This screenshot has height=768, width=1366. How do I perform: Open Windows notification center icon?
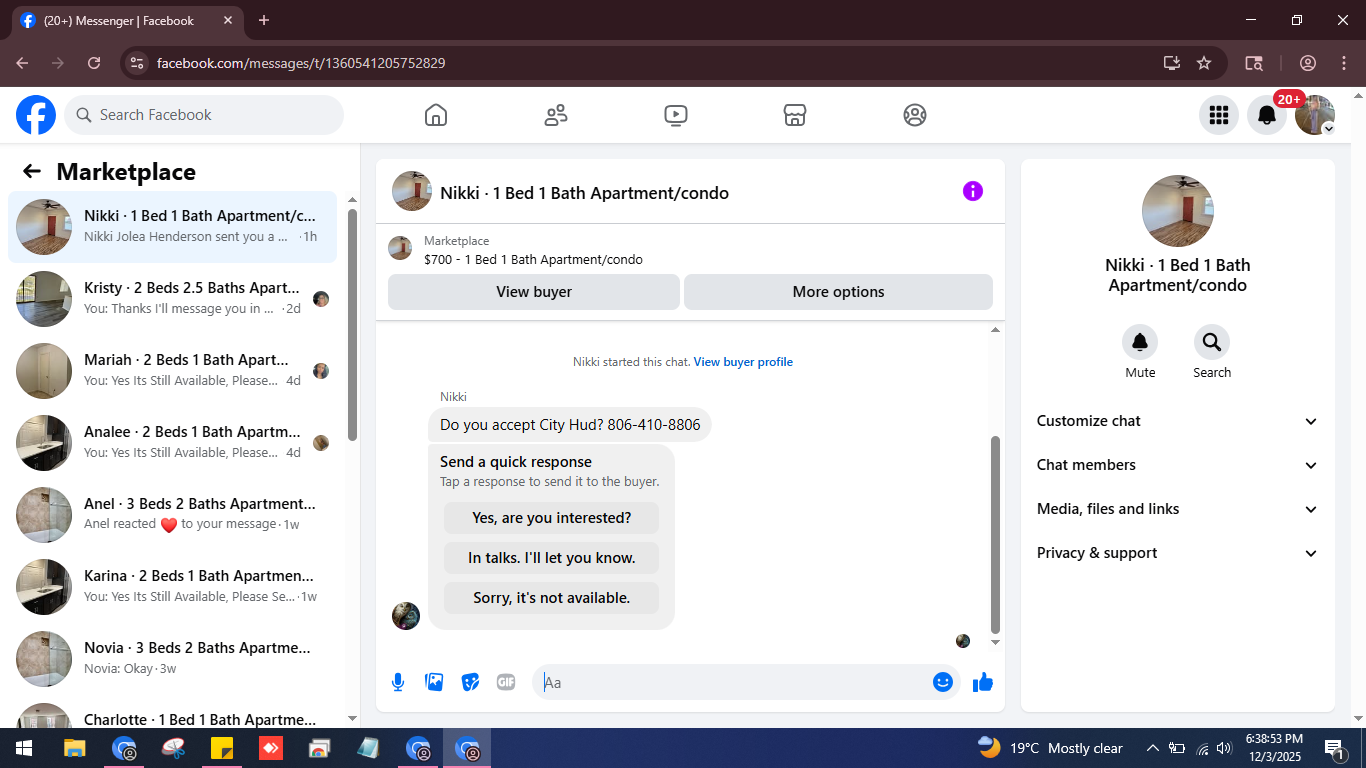pyautogui.click(x=1333, y=748)
